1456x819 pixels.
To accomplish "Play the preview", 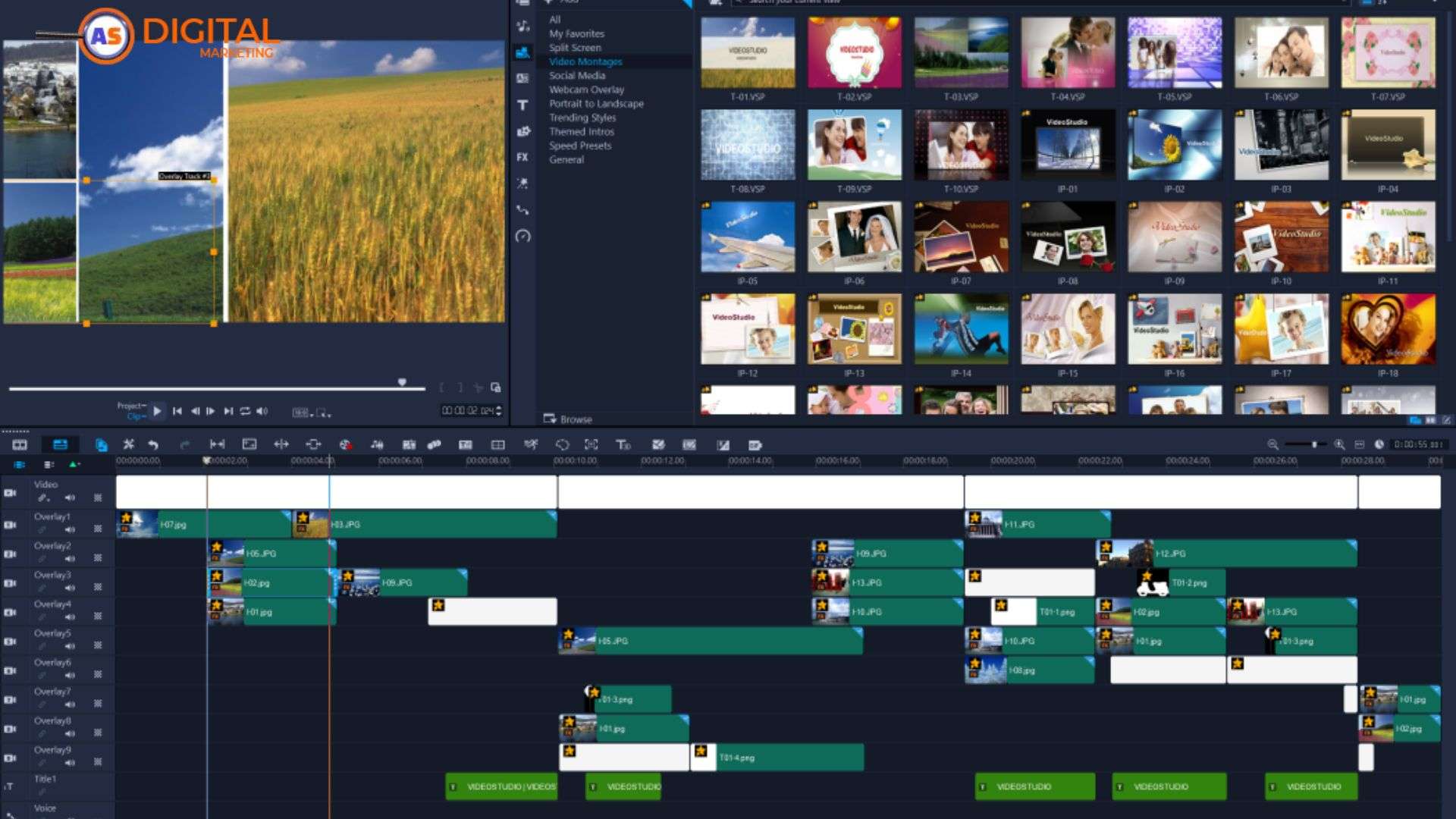I will [157, 411].
